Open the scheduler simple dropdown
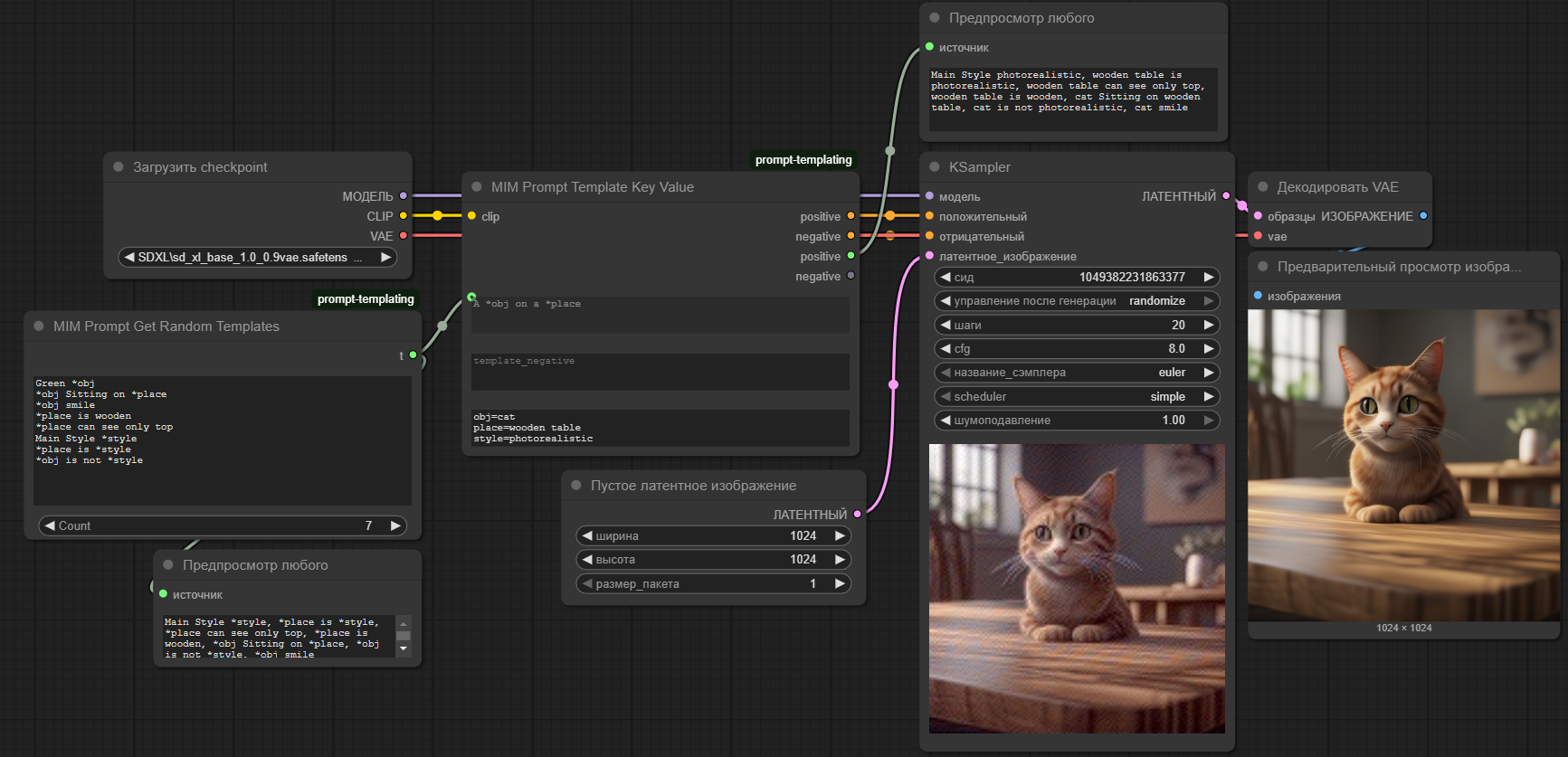1568x757 pixels. coord(1077,397)
